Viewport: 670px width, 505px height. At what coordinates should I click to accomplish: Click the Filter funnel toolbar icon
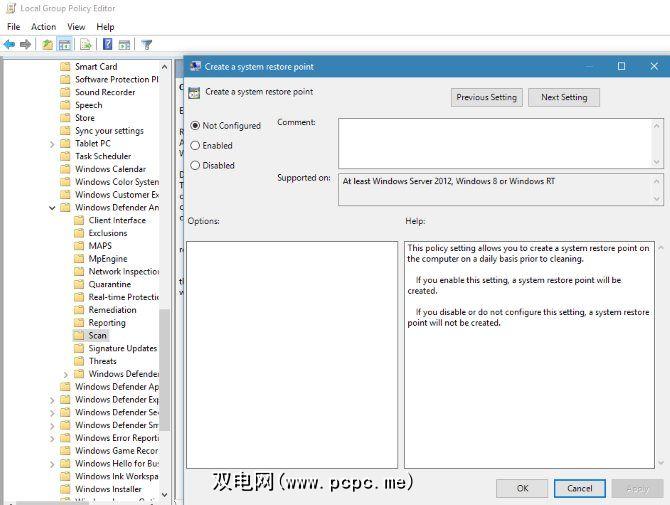pos(147,44)
